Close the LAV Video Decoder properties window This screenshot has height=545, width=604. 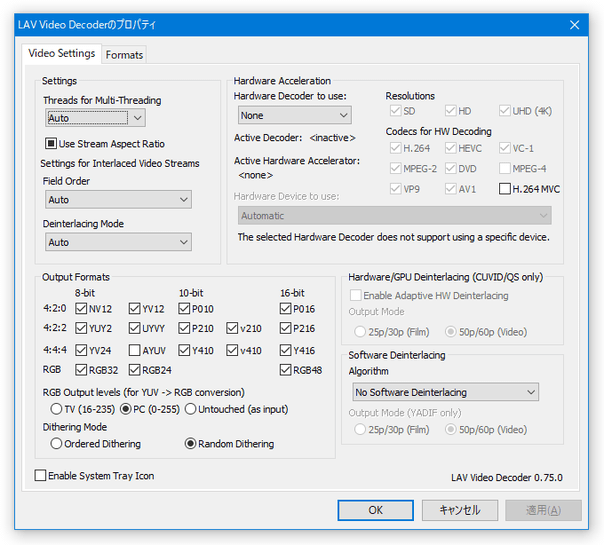(574, 24)
